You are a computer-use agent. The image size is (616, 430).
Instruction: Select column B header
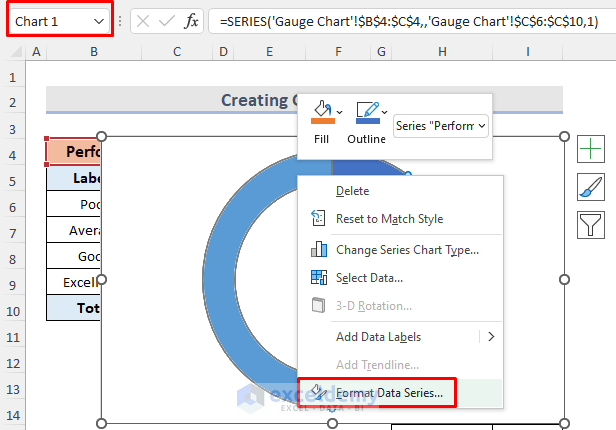(94, 51)
